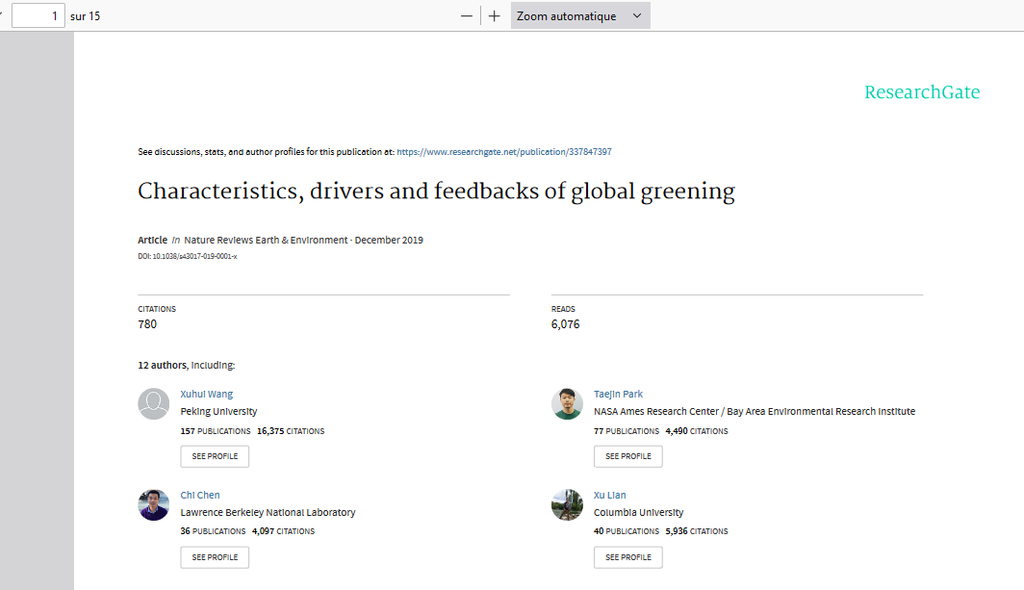This screenshot has width=1024, height=590.
Task: Click the page number input field
Action: click(x=38, y=16)
